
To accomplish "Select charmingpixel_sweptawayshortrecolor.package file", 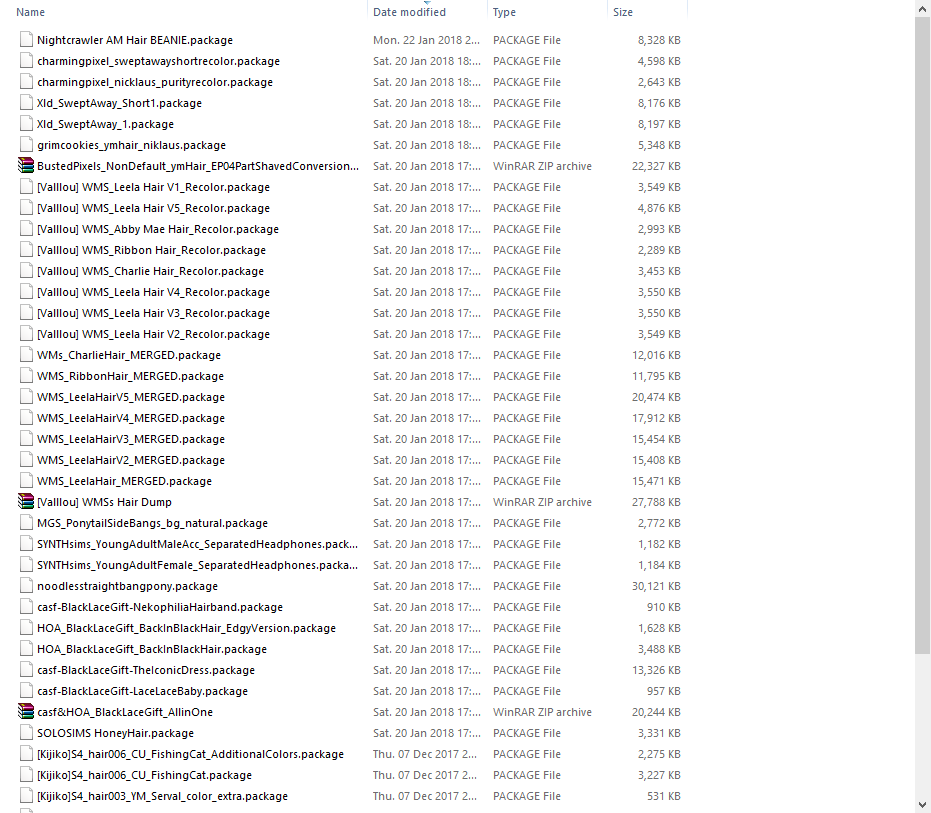I will tap(158, 61).
